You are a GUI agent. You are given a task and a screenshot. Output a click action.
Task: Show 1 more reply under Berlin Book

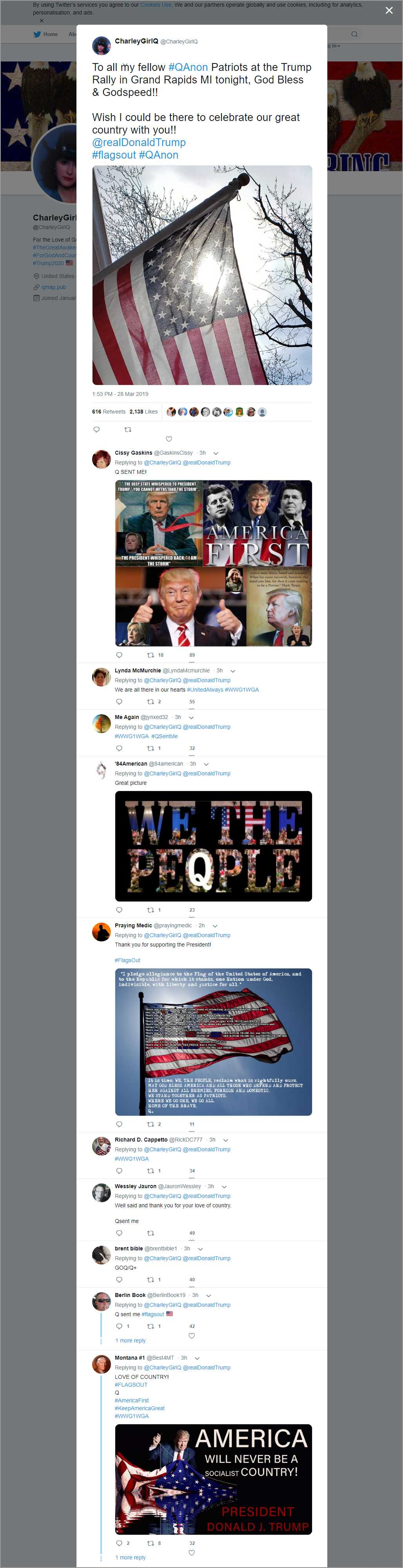(131, 1341)
